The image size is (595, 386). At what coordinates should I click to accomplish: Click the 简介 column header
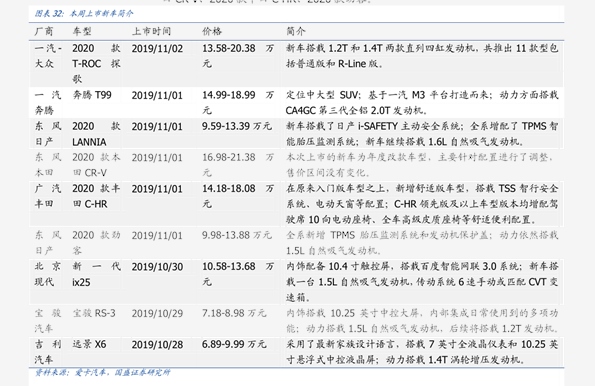[x=296, y=31]
